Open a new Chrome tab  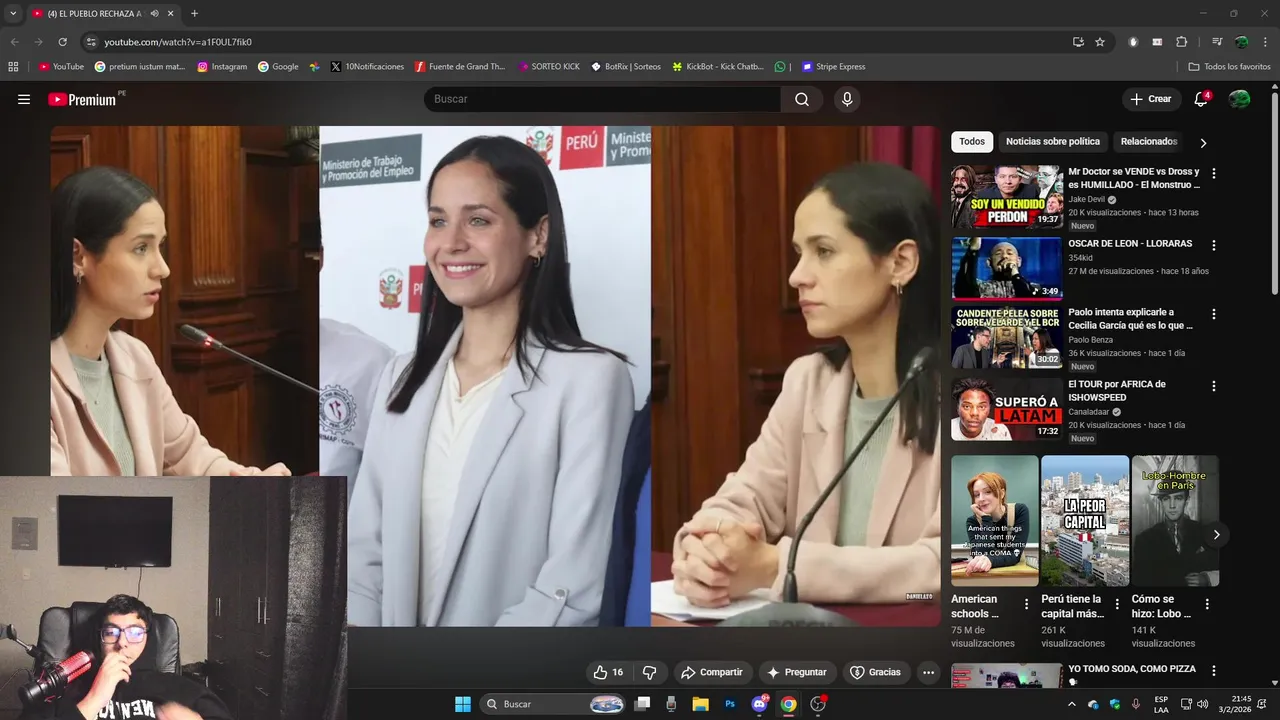click(x=194, y=14)
